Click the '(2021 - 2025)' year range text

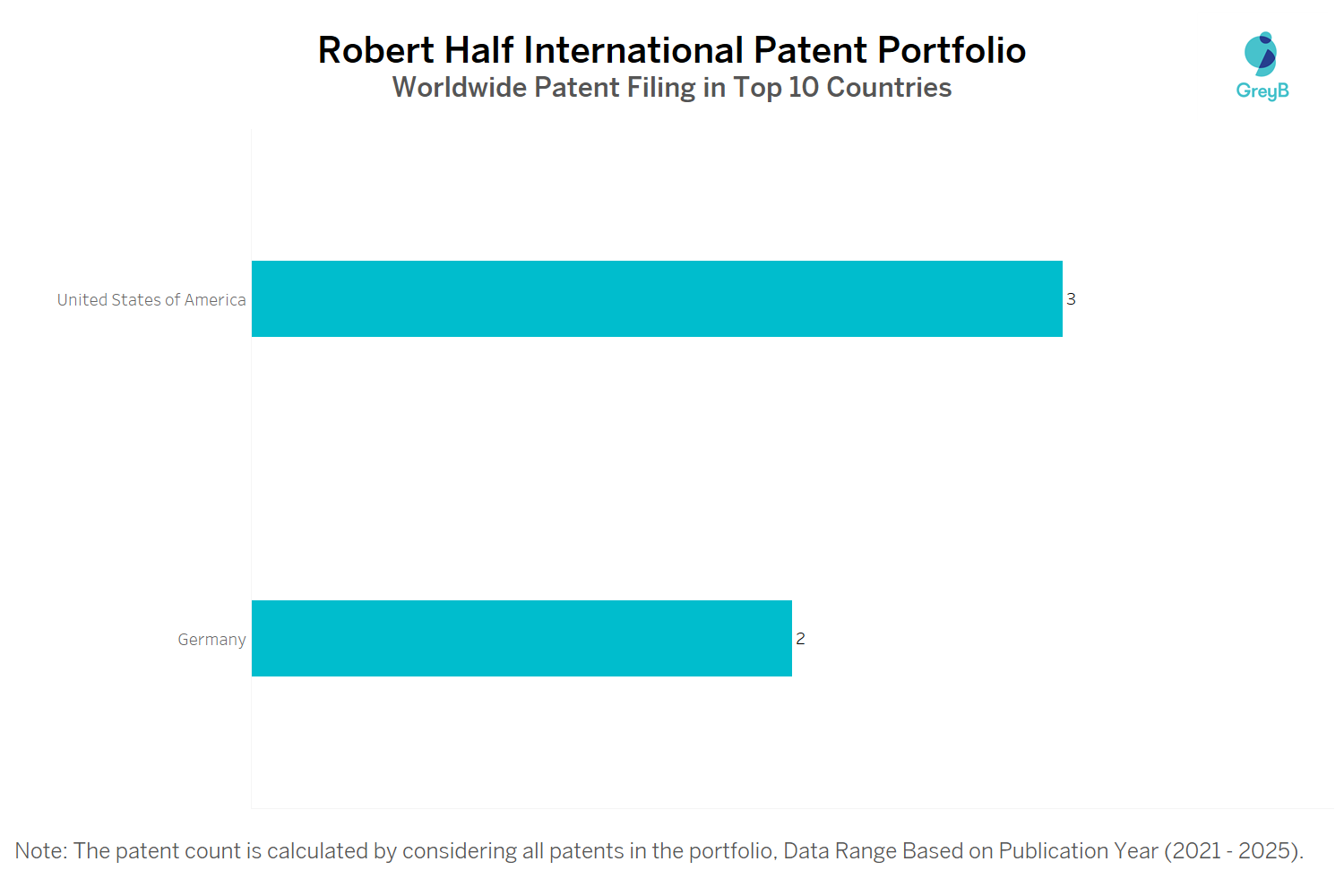pos(1233,851)
